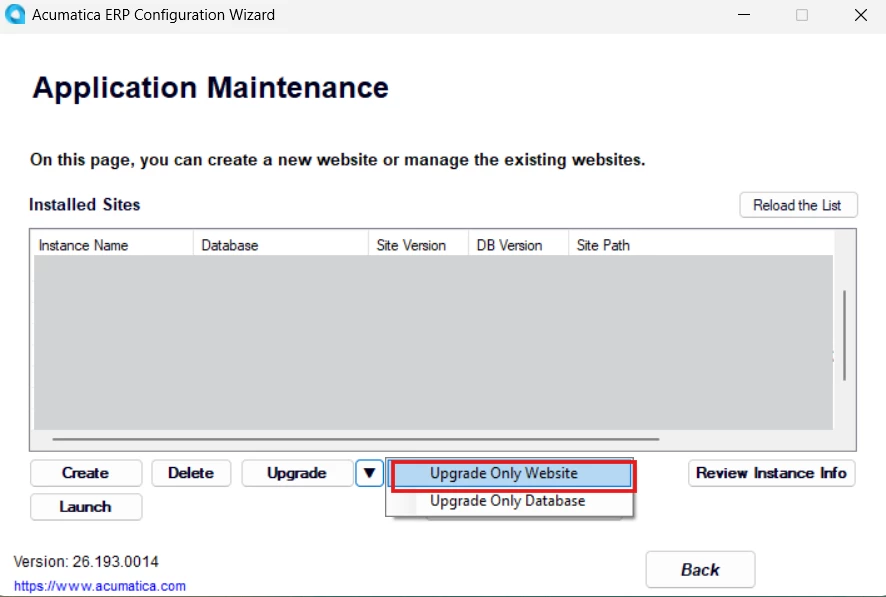Click the Installed Sites label
Screen dimensions: 886x597
[85, 204]
